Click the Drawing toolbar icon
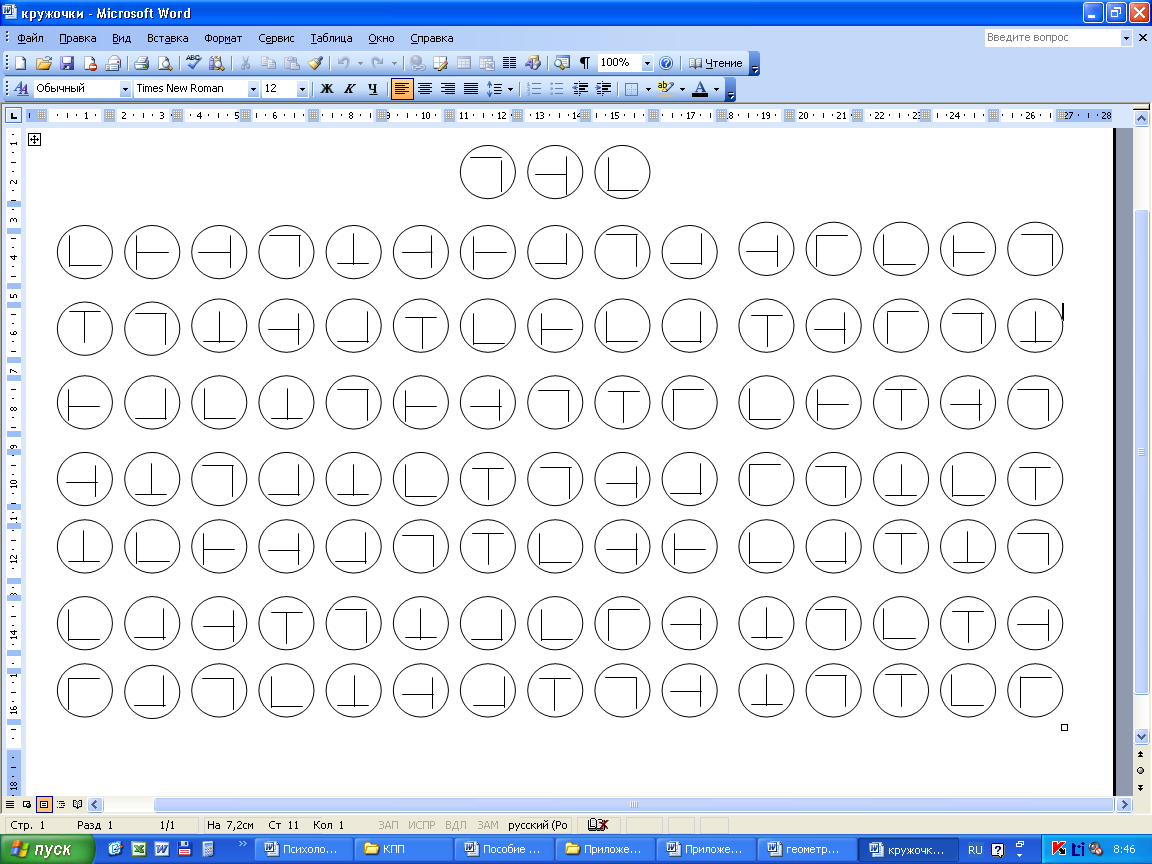 [533, 63]
